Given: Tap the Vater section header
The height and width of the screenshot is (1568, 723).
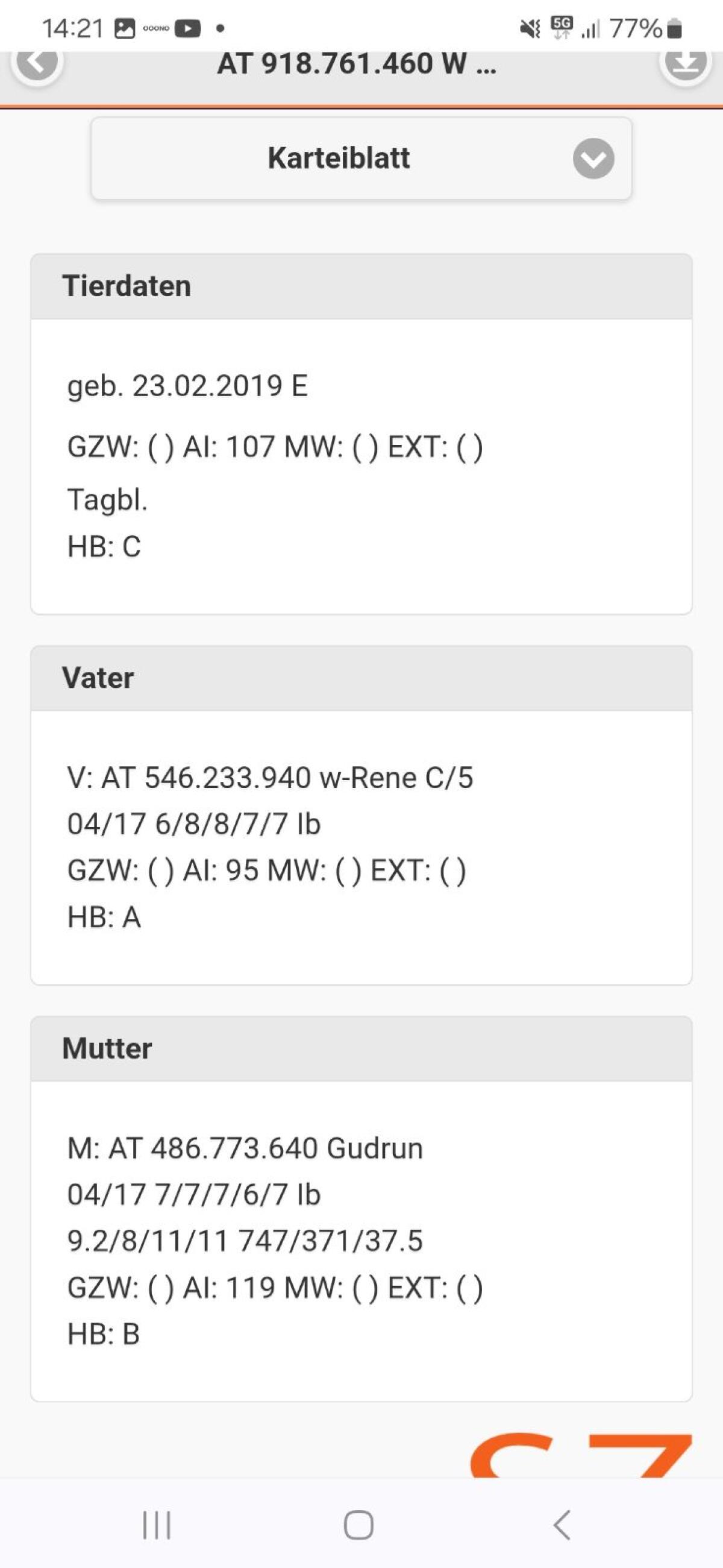Looking at the screenshot, I should (x=361, y=678).
